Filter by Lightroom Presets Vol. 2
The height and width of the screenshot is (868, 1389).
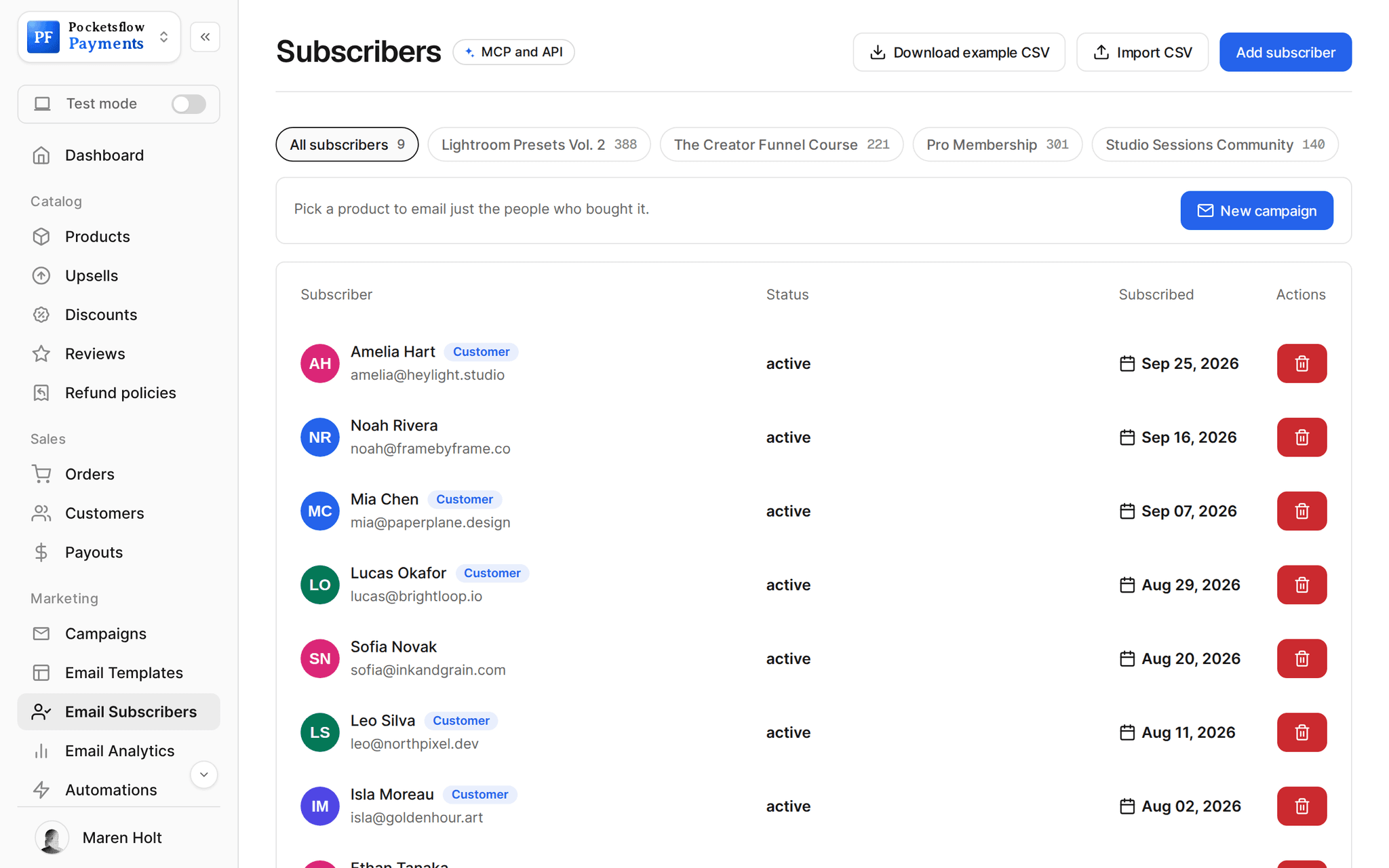539,144
